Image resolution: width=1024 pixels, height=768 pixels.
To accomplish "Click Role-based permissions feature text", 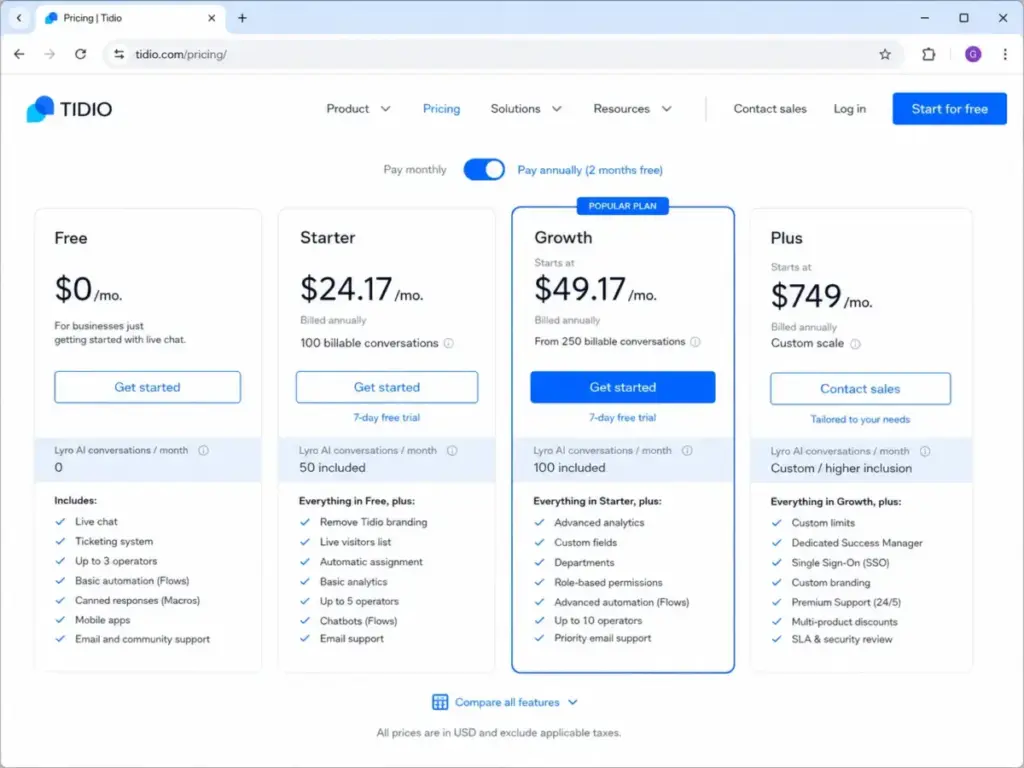I will tap(608, 583).
